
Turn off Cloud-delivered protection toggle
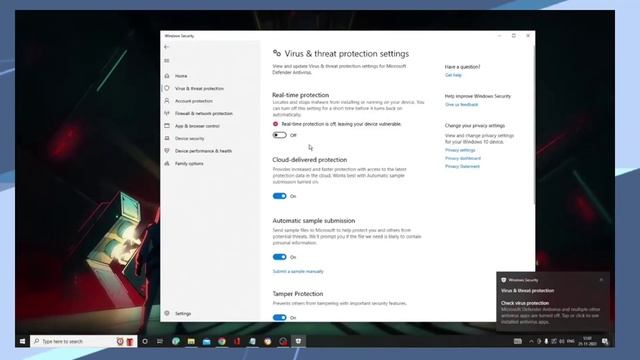[280, 196]
